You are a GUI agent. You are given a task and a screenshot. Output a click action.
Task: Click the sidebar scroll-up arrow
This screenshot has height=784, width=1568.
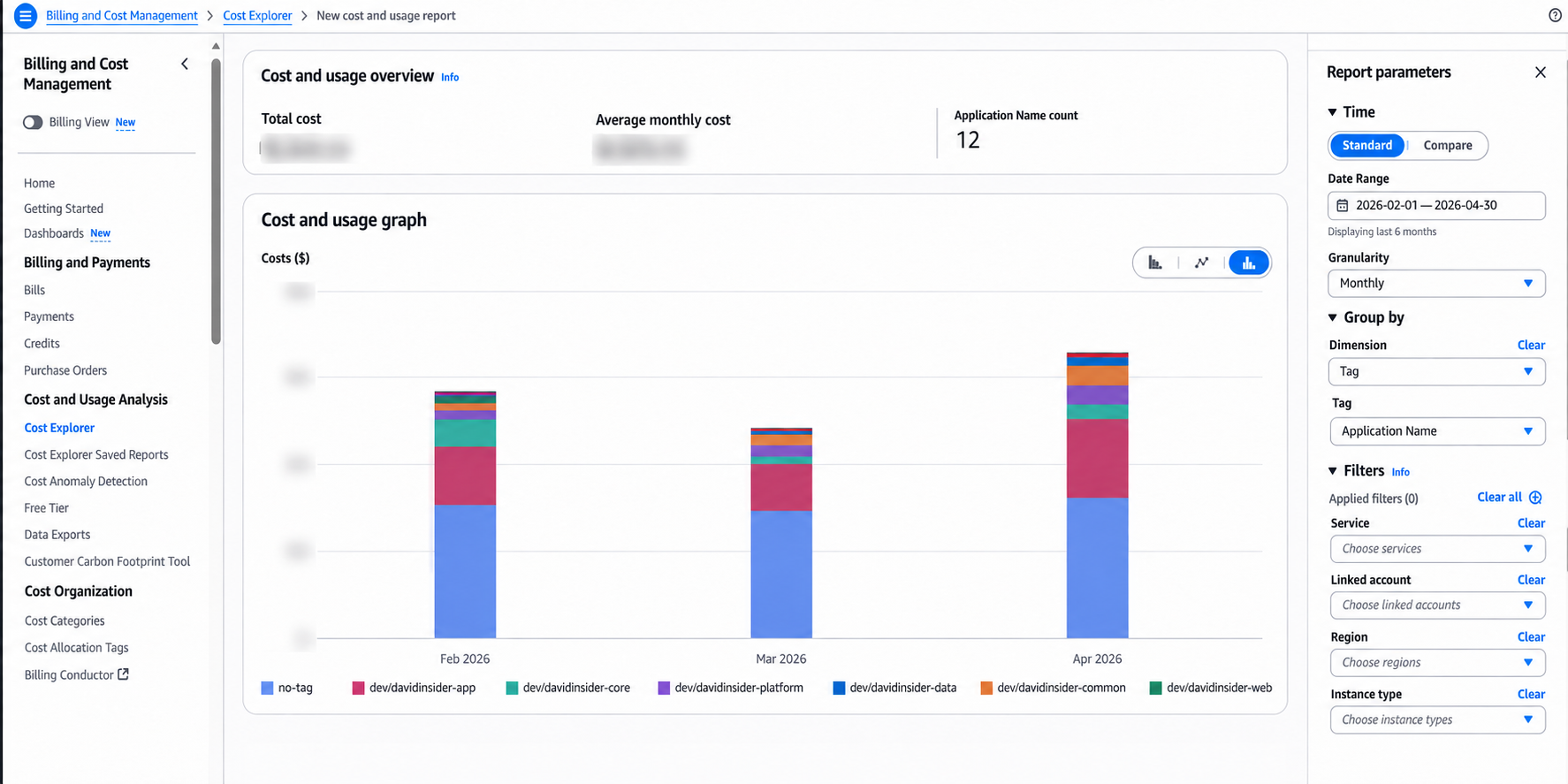[x=216, y=46]
